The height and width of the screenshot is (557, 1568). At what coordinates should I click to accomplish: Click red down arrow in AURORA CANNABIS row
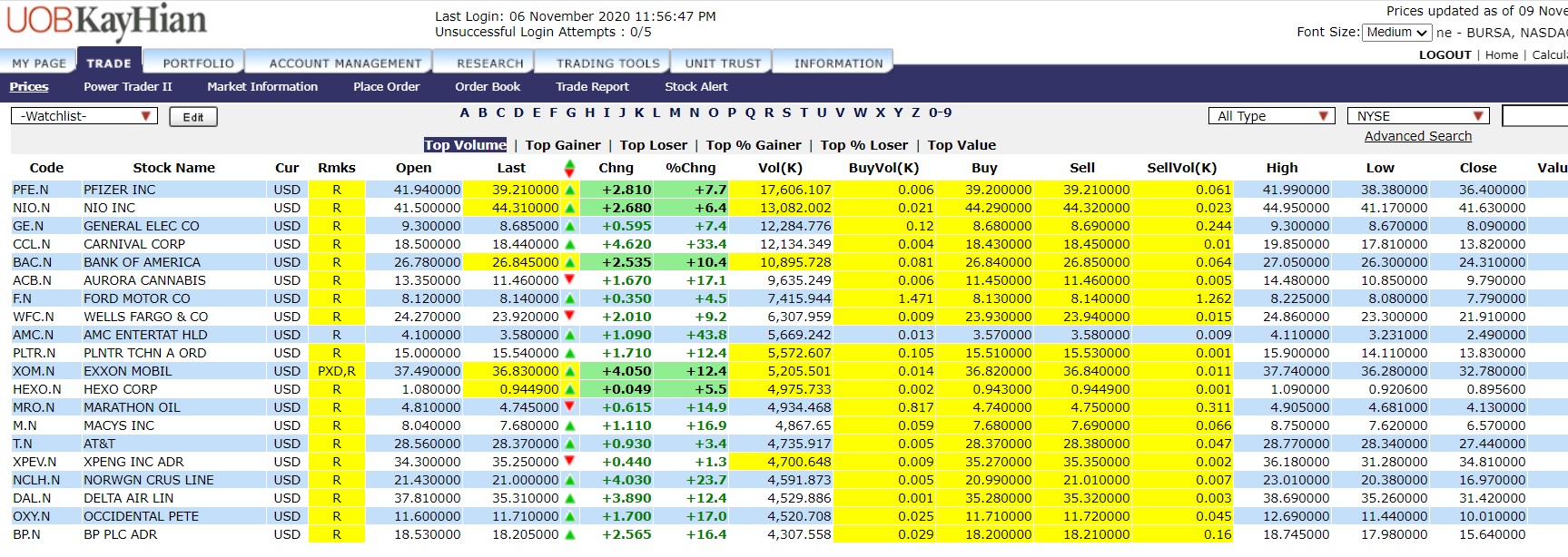(x=570, y=279)
